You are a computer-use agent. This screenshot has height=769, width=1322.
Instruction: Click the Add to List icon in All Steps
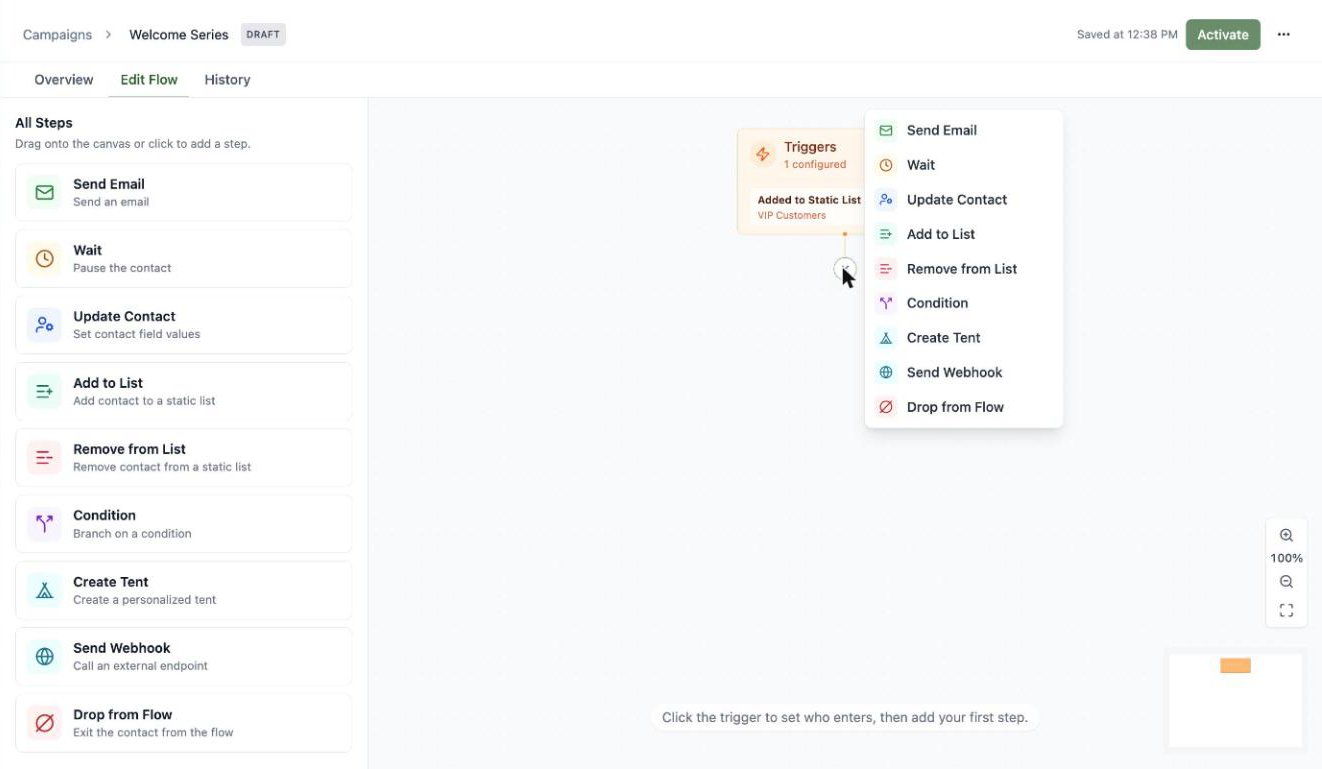click(44, 391)
